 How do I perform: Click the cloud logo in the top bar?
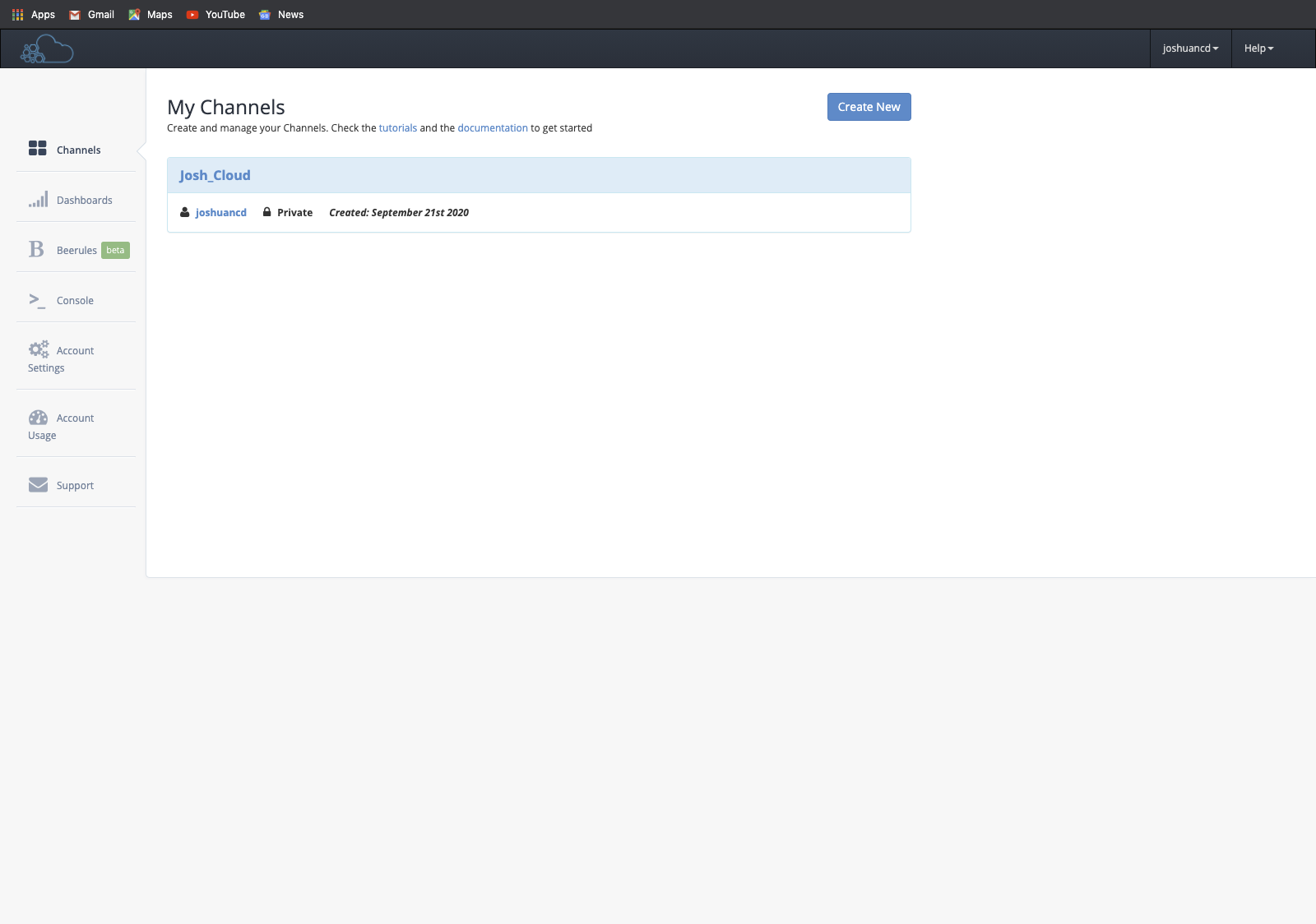point(46,48)
